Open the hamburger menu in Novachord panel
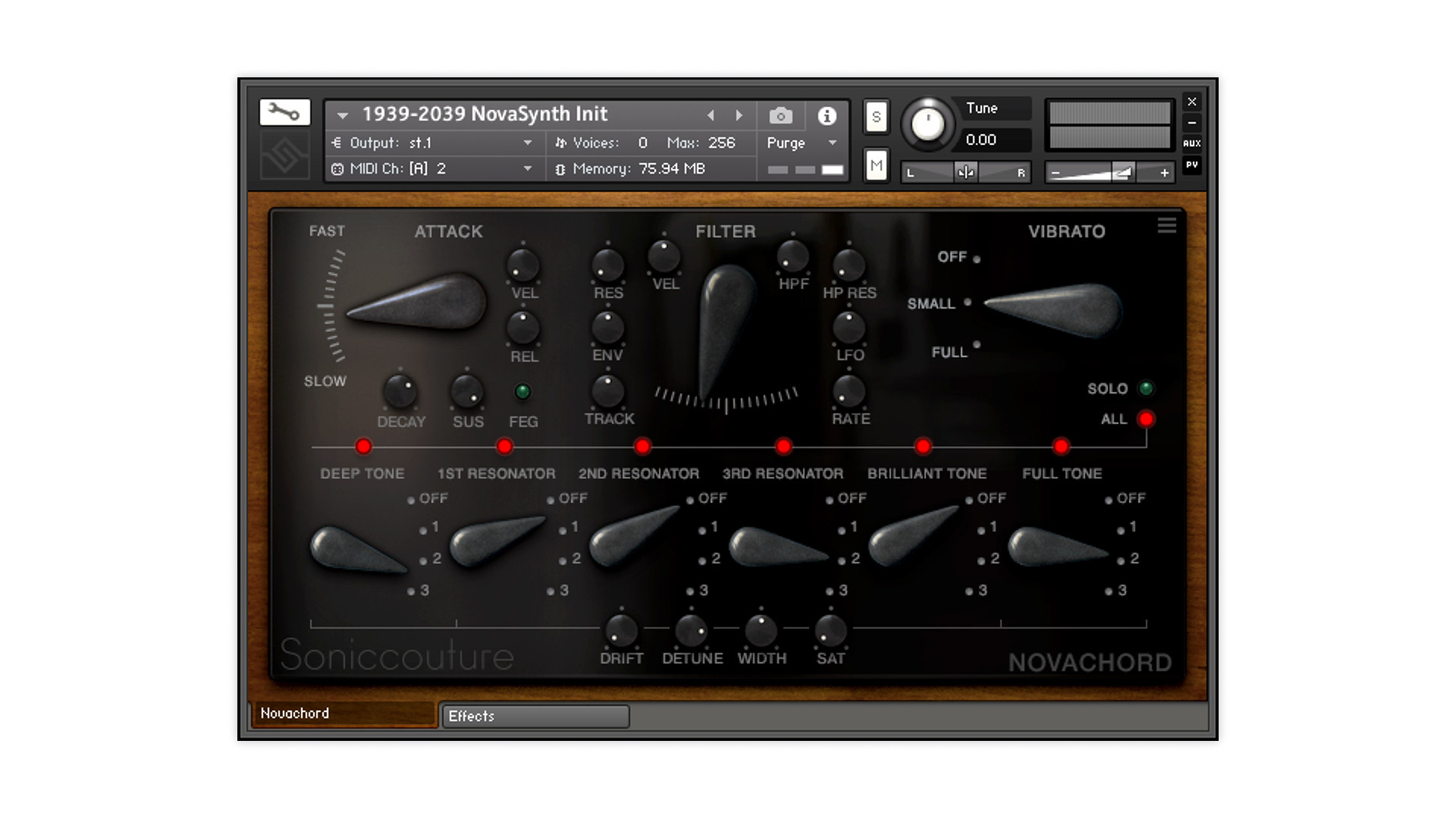This screenshot has height=819, width=1456. pos(1166,225)
